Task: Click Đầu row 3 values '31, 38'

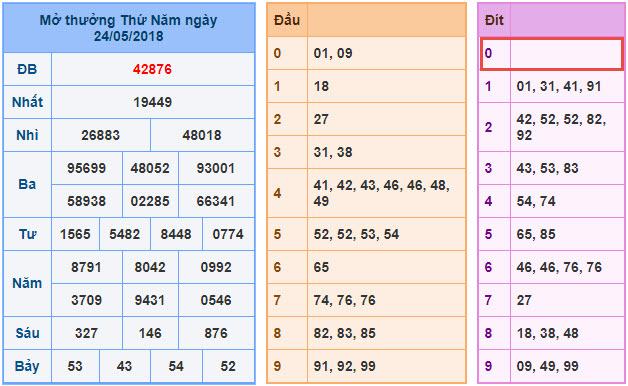Action: point(333,152)
